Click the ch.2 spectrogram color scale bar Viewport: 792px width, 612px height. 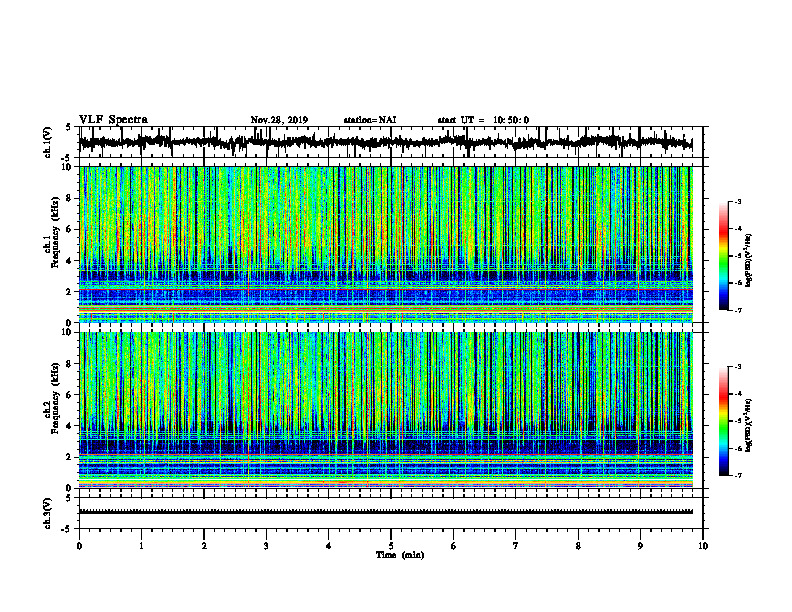(723, 421)
